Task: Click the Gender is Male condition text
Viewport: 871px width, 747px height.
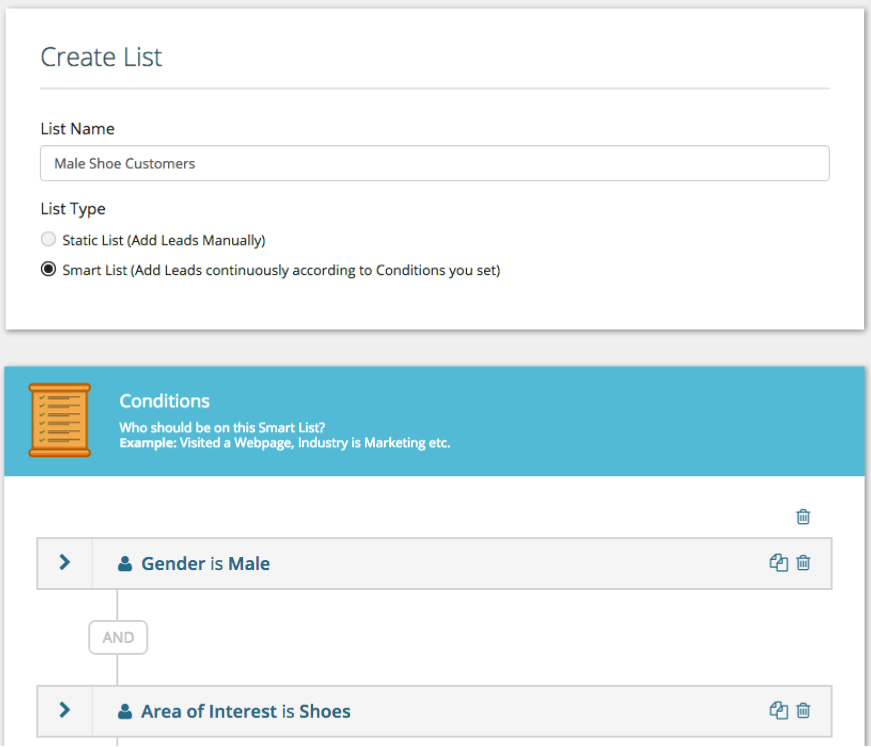Action: click(x=206, y=564)
